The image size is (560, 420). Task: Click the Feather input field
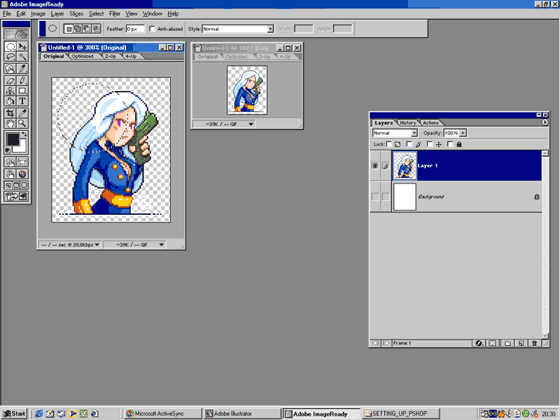pyautogui.click(x=135, y=29)
